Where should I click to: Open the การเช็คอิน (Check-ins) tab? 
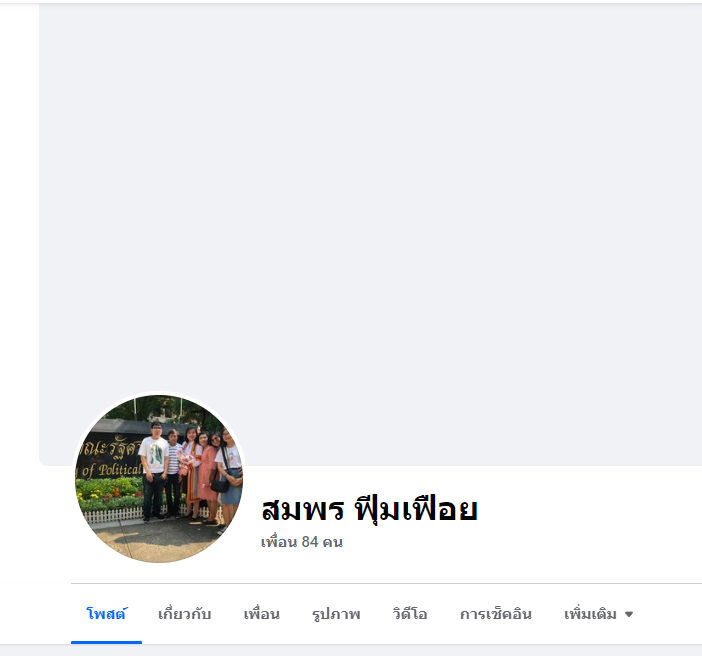[496, 613]
